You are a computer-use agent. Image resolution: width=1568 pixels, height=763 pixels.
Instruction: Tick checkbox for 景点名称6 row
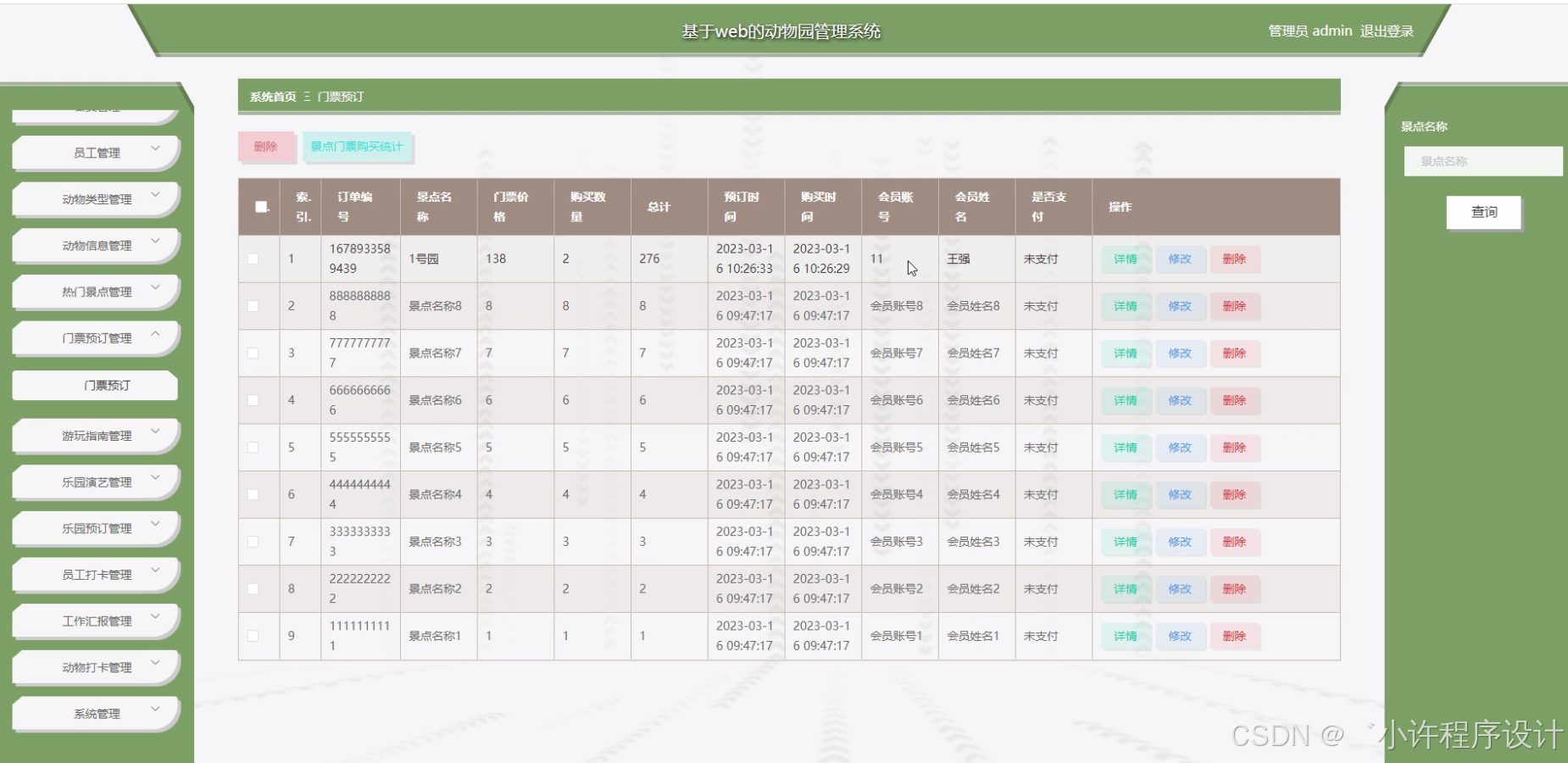(x=253, y=400)
